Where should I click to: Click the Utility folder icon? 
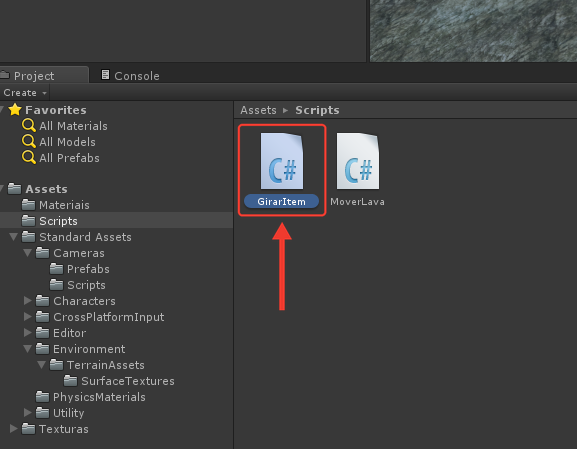click(43, 413)
